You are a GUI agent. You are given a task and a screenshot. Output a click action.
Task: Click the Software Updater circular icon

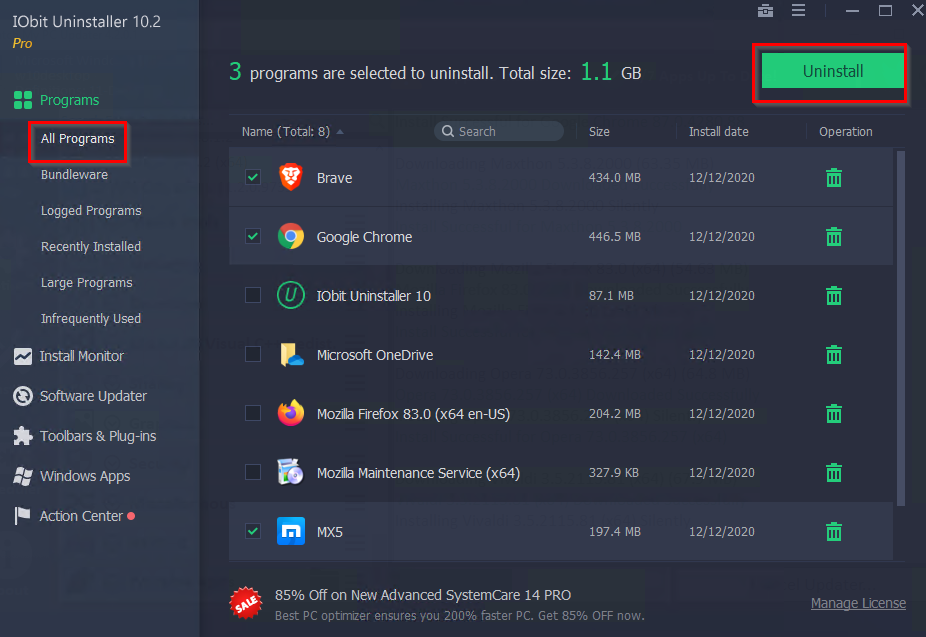tap(22, 396)
